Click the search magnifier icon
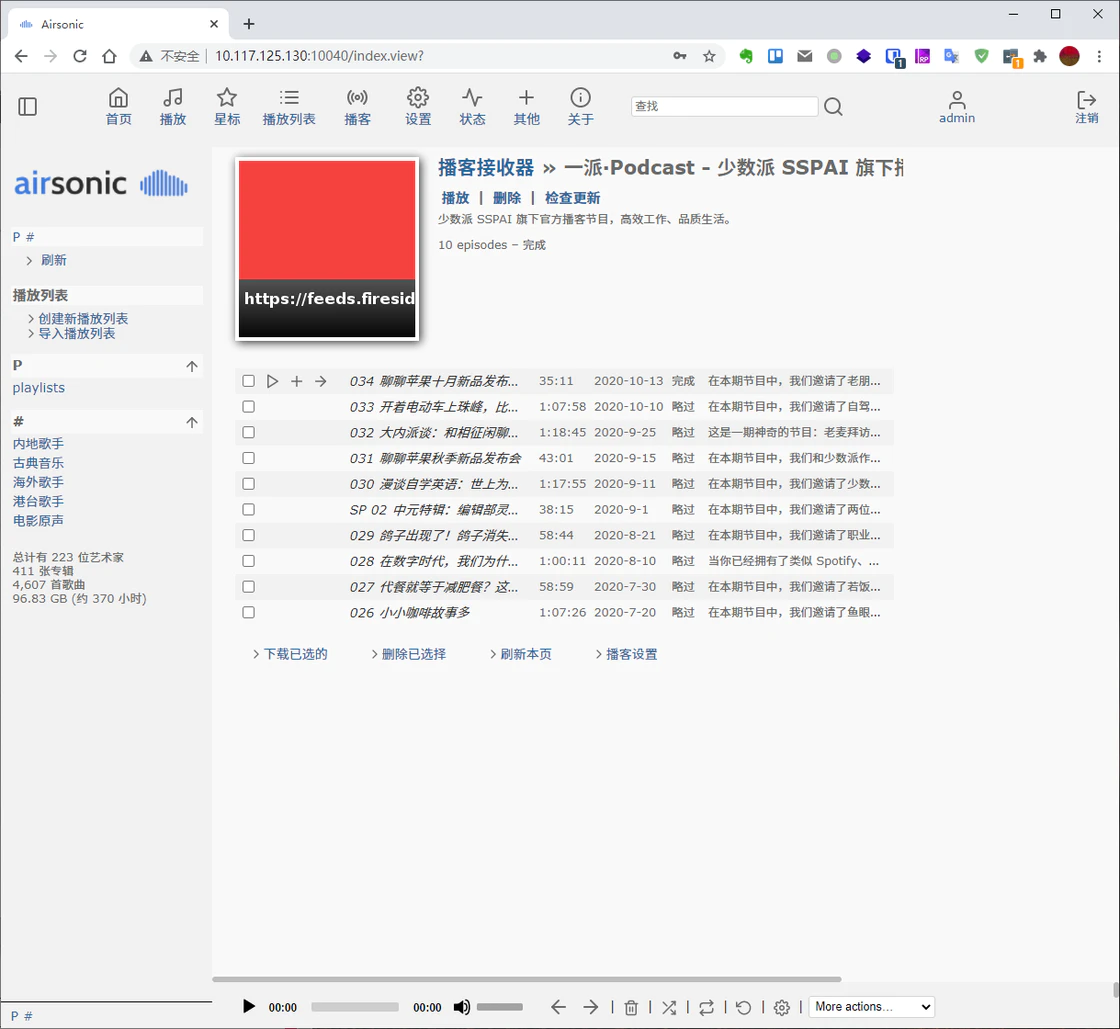The height and width of the screenshot is (1029, 1120). pyautogui.click(x=833, y=107)
